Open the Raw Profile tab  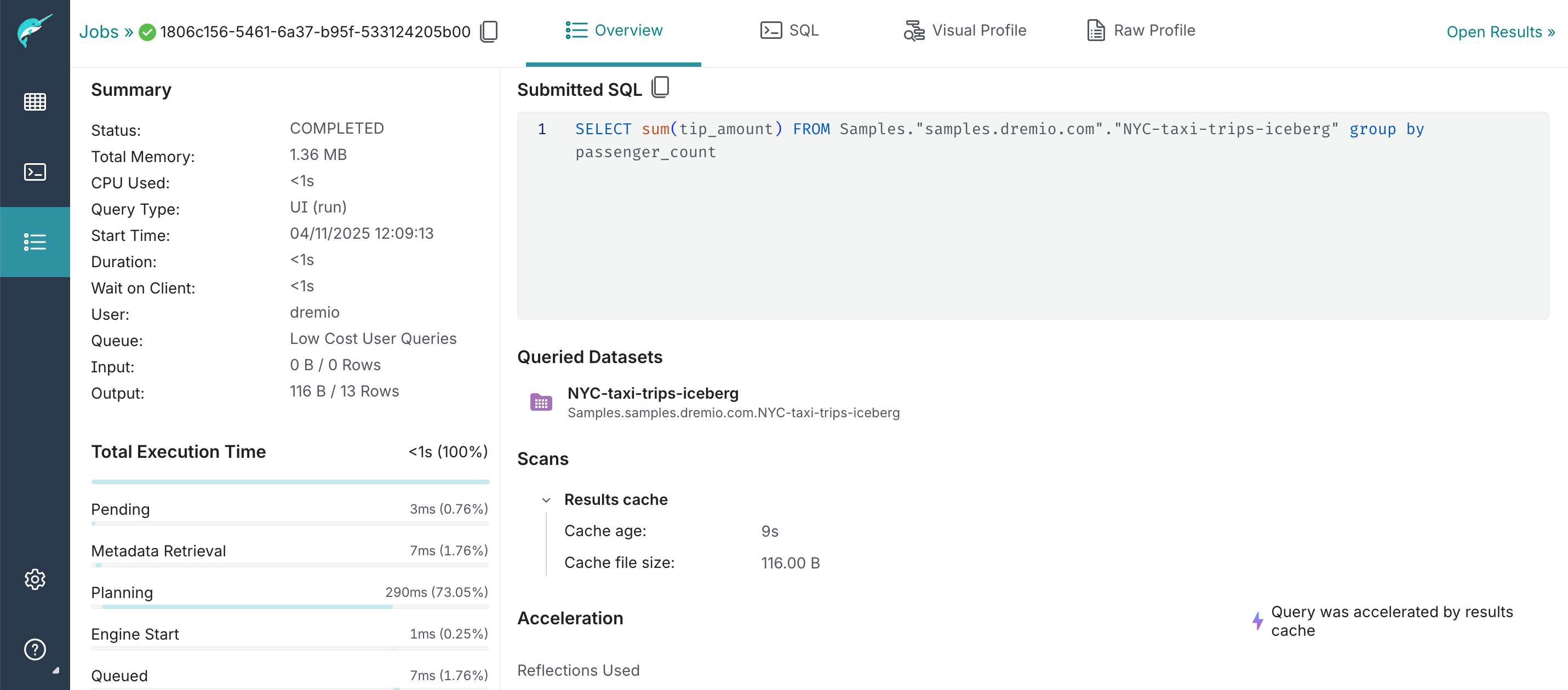pos(1141,31)
